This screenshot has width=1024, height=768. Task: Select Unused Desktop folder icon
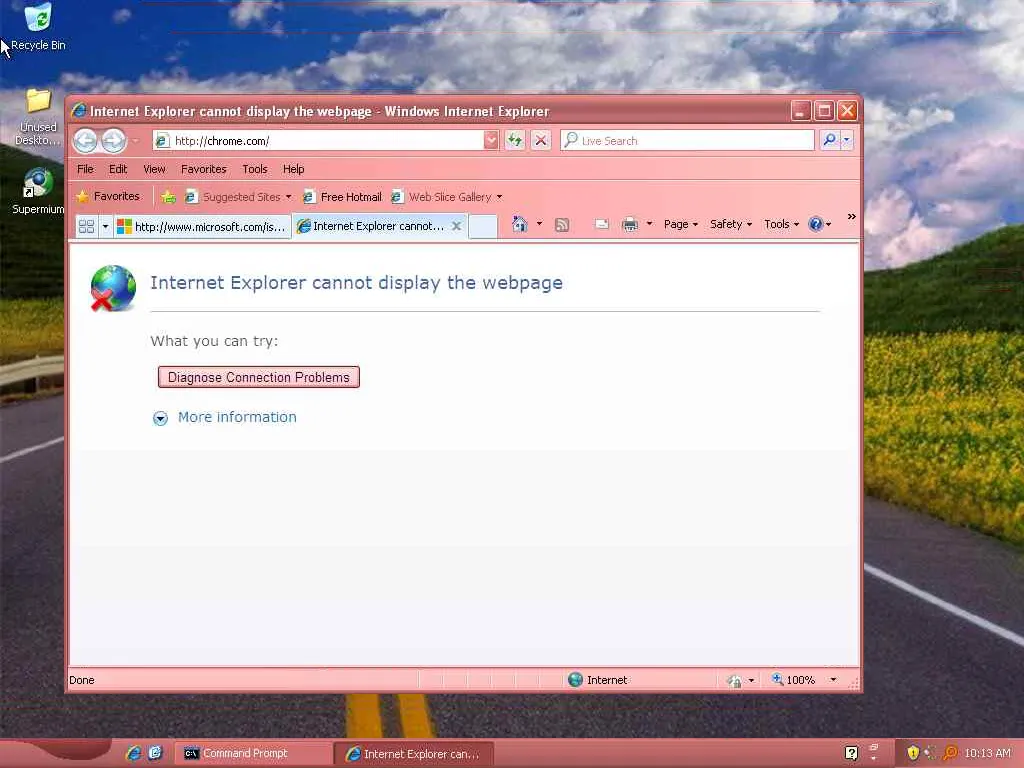pyautogui.click(x=37, y=118)
